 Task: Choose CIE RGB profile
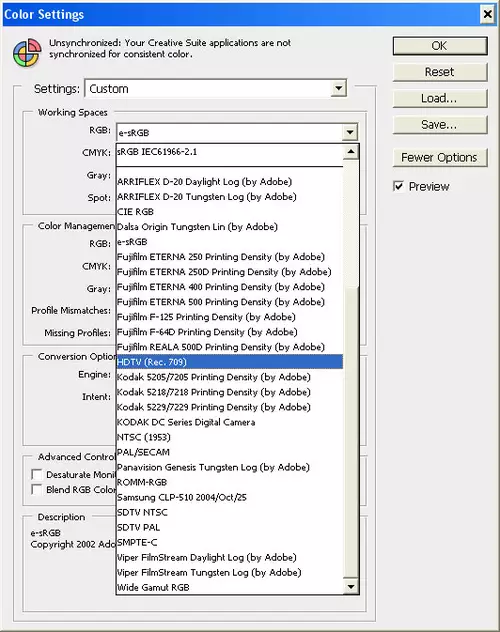tap(230, 212)
